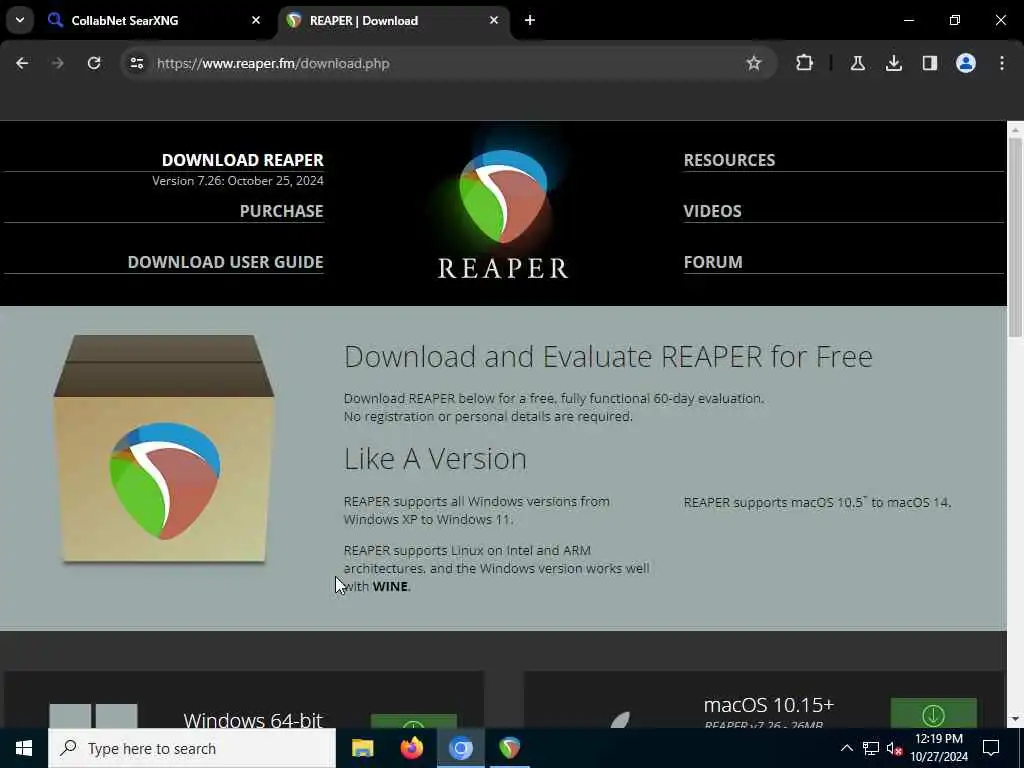Click the Windows 64-bit download heading
The image size is (1024, 768).
253,720
